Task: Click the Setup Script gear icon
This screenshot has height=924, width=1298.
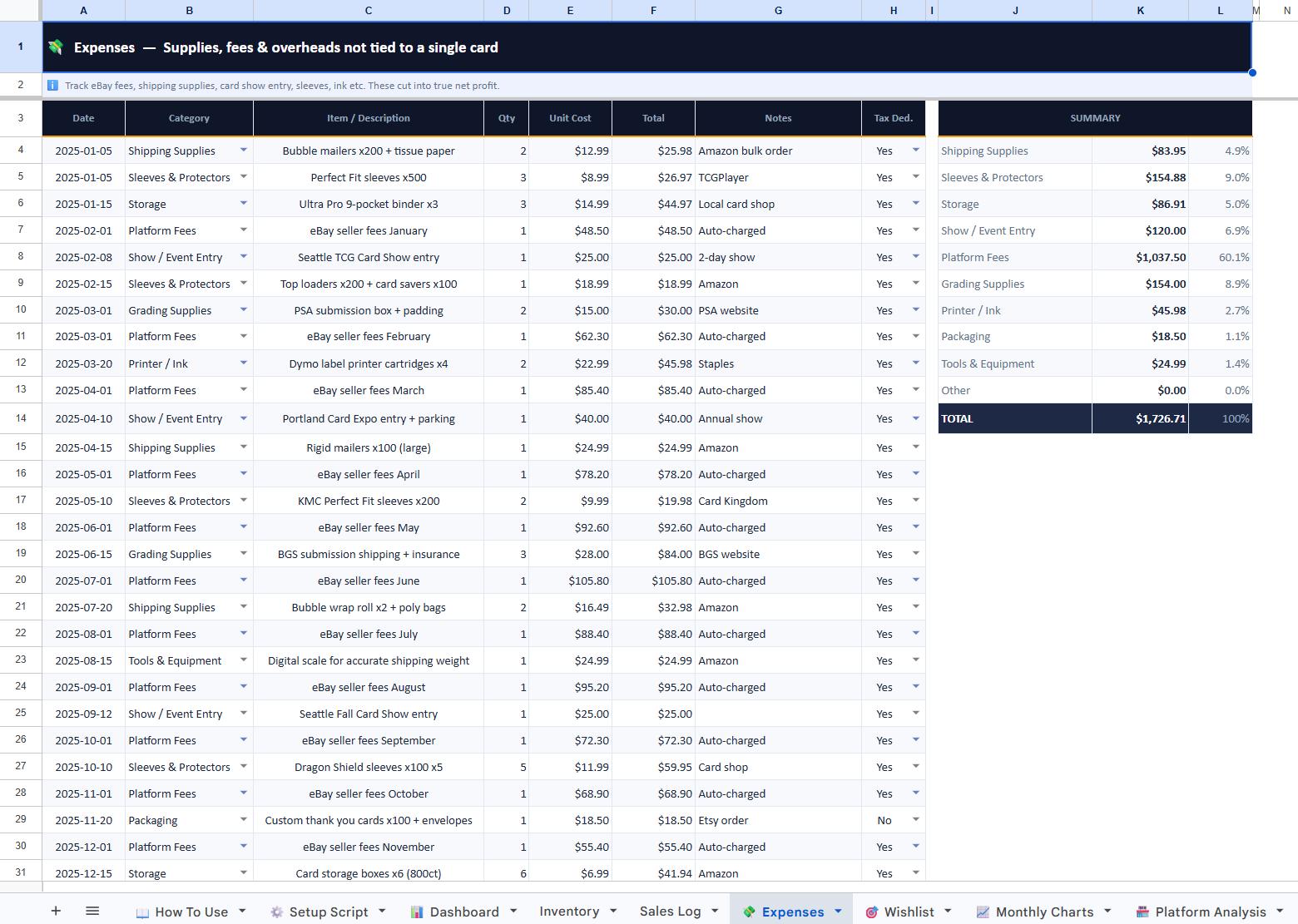Action: (x=276, y=912)
